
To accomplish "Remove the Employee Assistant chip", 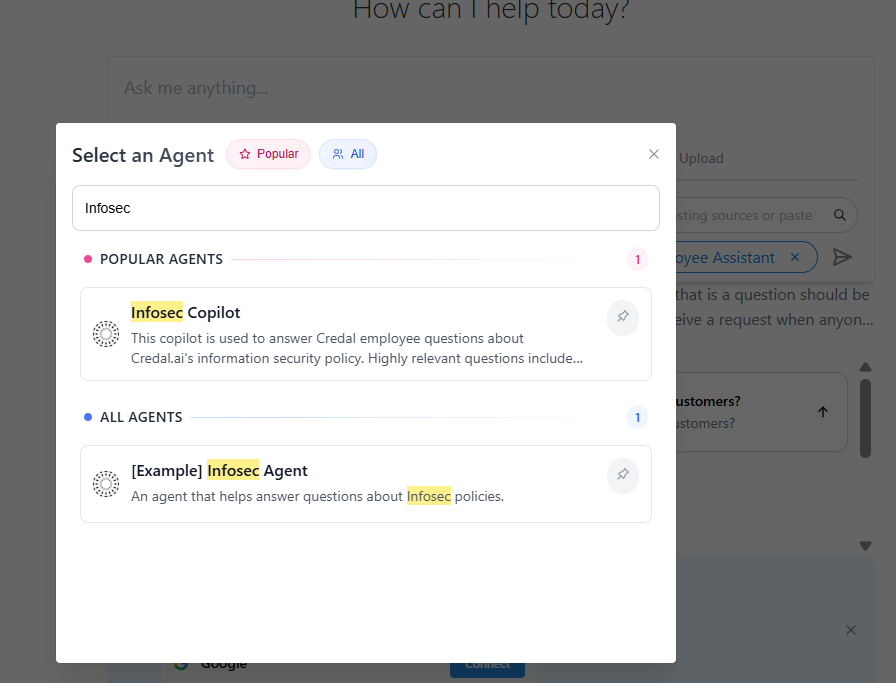I will click(x=795, y=257).
